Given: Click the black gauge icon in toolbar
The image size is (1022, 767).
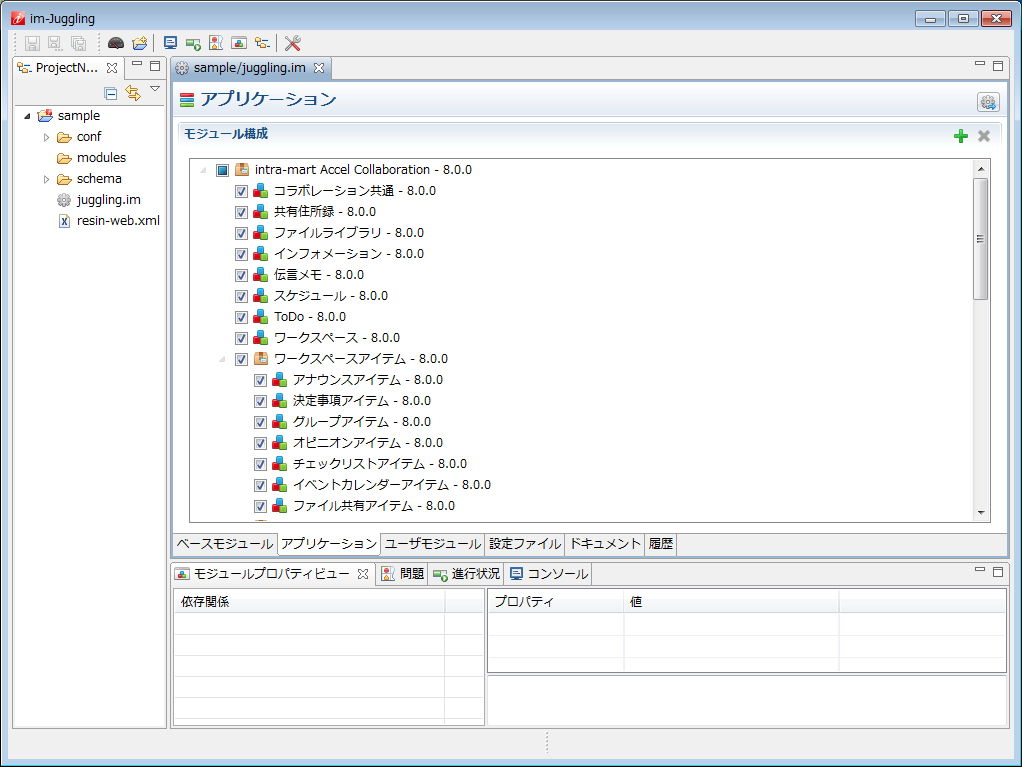Looking at the screenshot, I should [x=116, y=43].
